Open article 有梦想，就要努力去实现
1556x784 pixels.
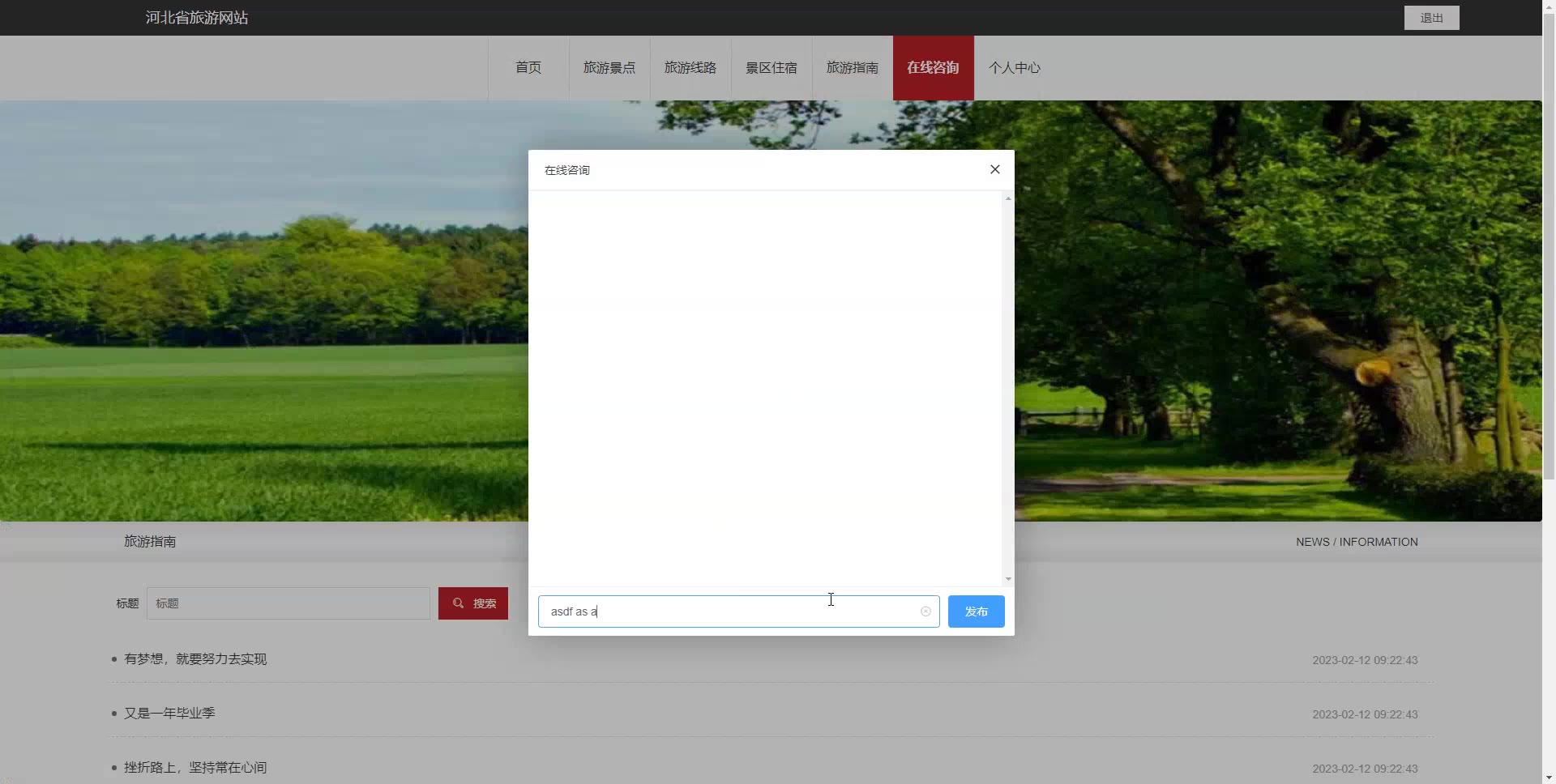(x=195, y=659)
